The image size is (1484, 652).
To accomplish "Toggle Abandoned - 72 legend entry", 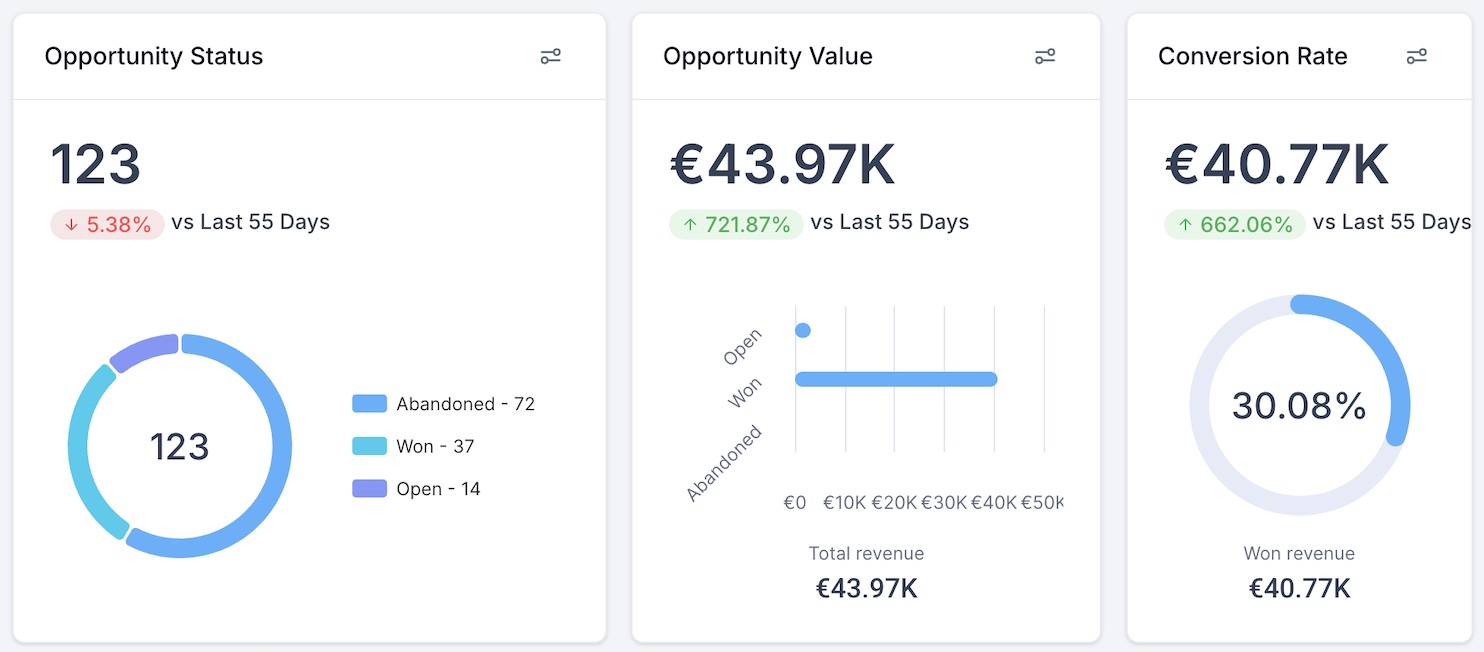I will [444, 404].
